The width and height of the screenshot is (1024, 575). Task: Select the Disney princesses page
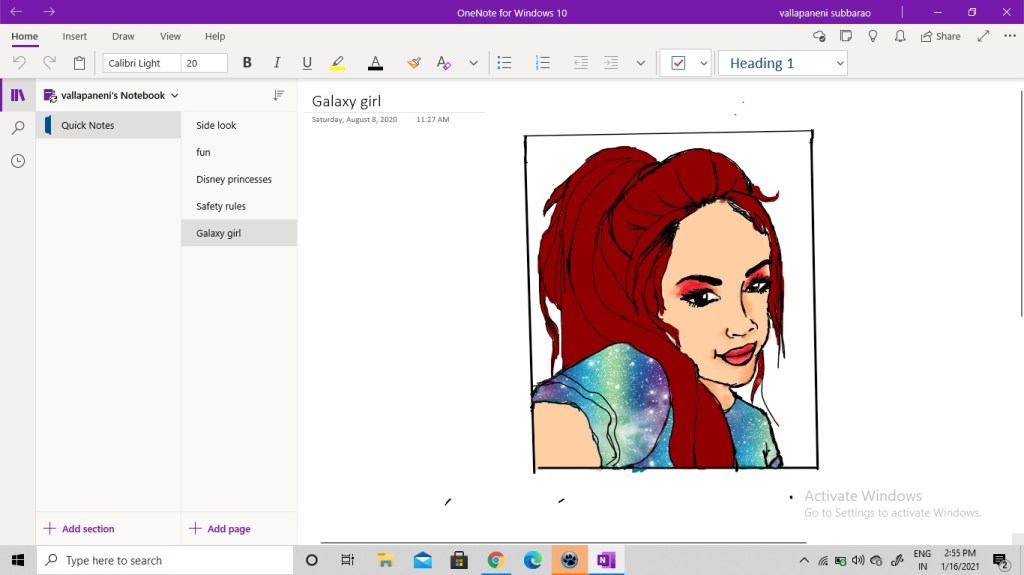tap(234, 179)
